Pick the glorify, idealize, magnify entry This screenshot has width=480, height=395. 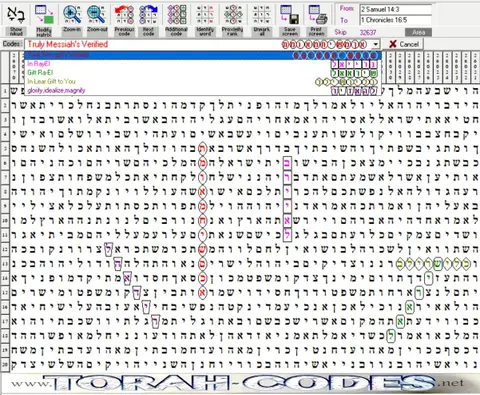tap(203, 90)
